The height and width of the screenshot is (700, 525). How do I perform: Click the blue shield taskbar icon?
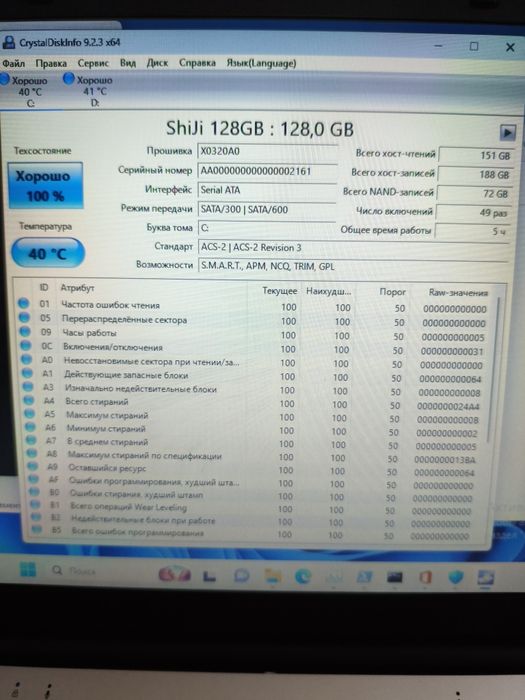(455, 577)
